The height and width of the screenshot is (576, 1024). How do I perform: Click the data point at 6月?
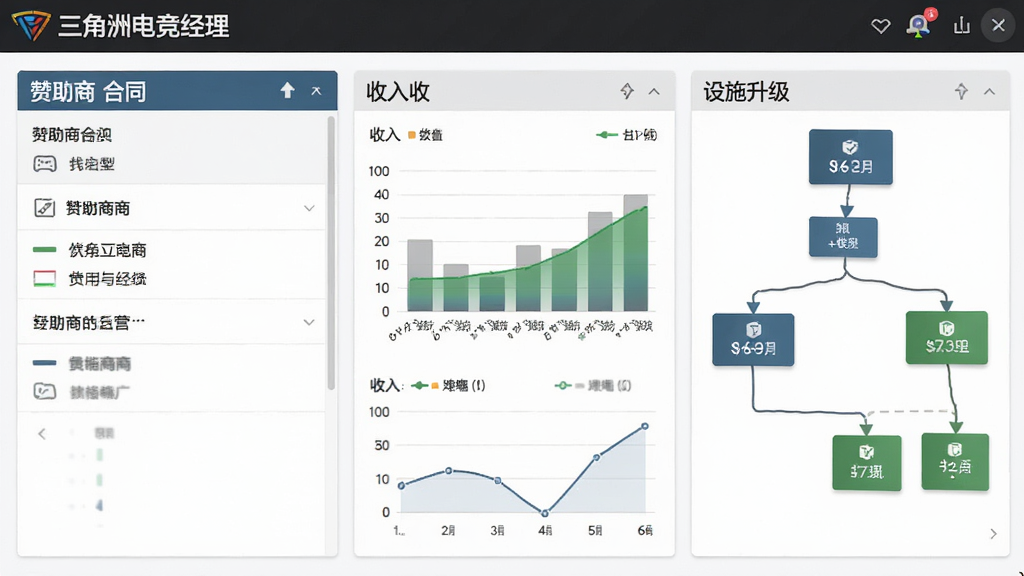coord(645,426)
